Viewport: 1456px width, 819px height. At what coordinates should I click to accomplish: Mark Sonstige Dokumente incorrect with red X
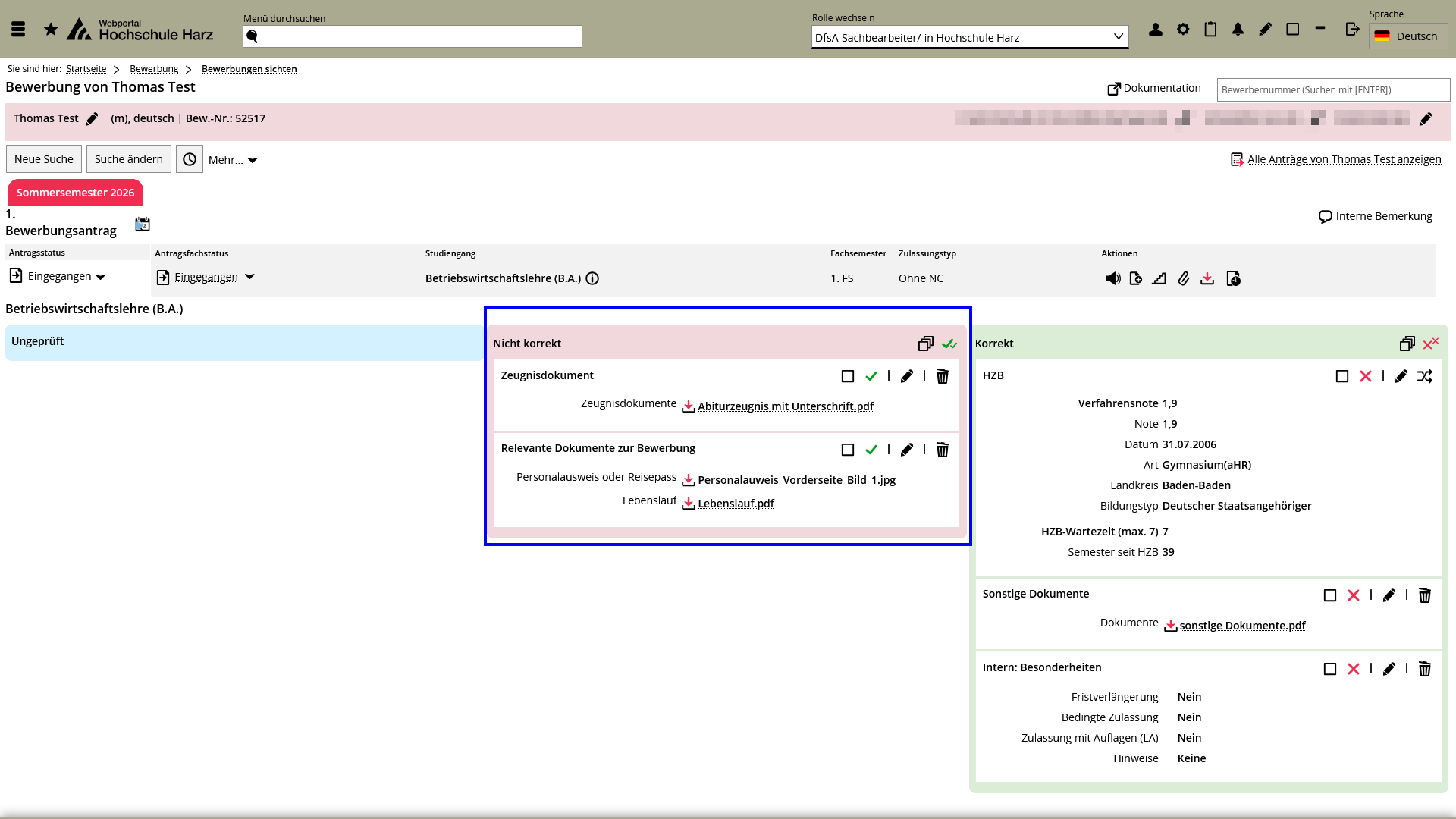click(x=1354, y=595)
